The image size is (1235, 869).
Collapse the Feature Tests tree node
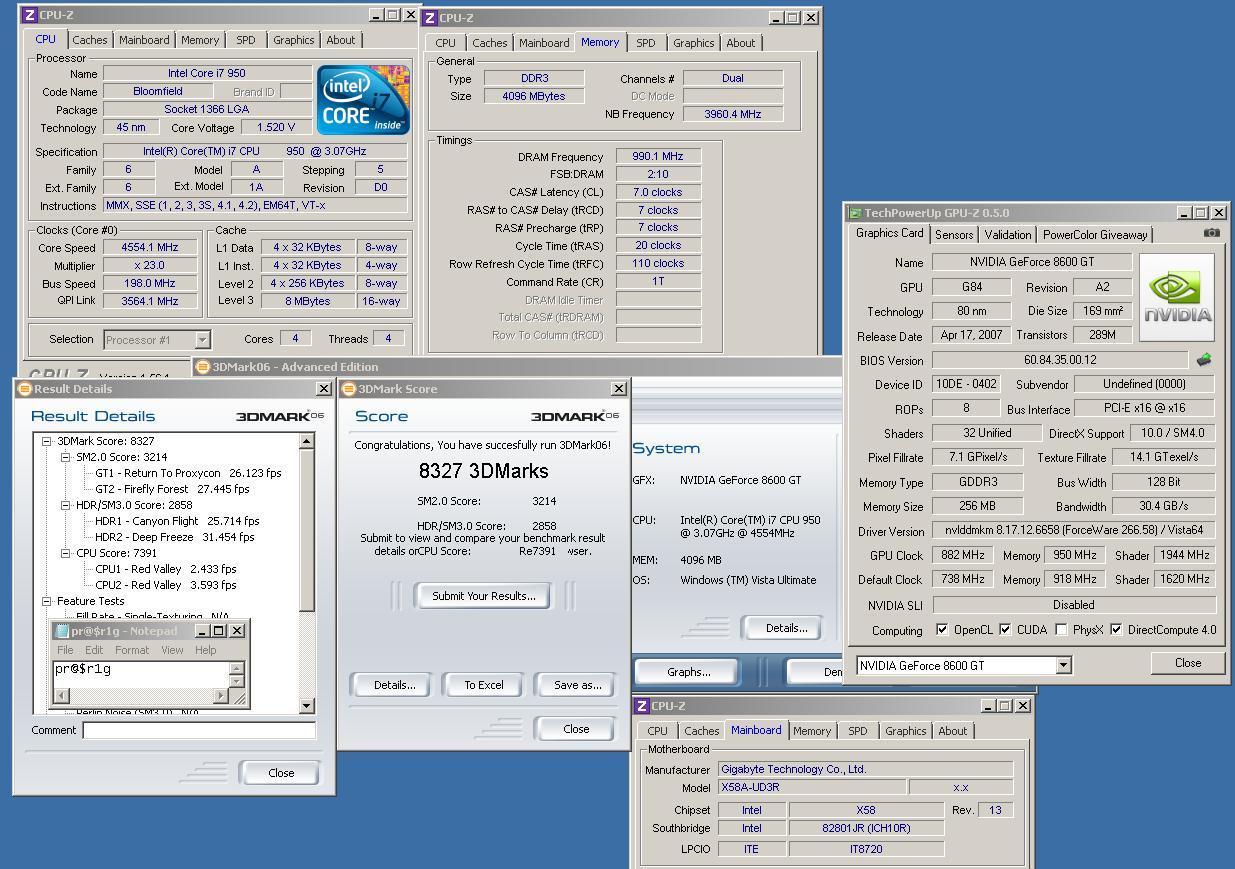click(x=46, y=601)
